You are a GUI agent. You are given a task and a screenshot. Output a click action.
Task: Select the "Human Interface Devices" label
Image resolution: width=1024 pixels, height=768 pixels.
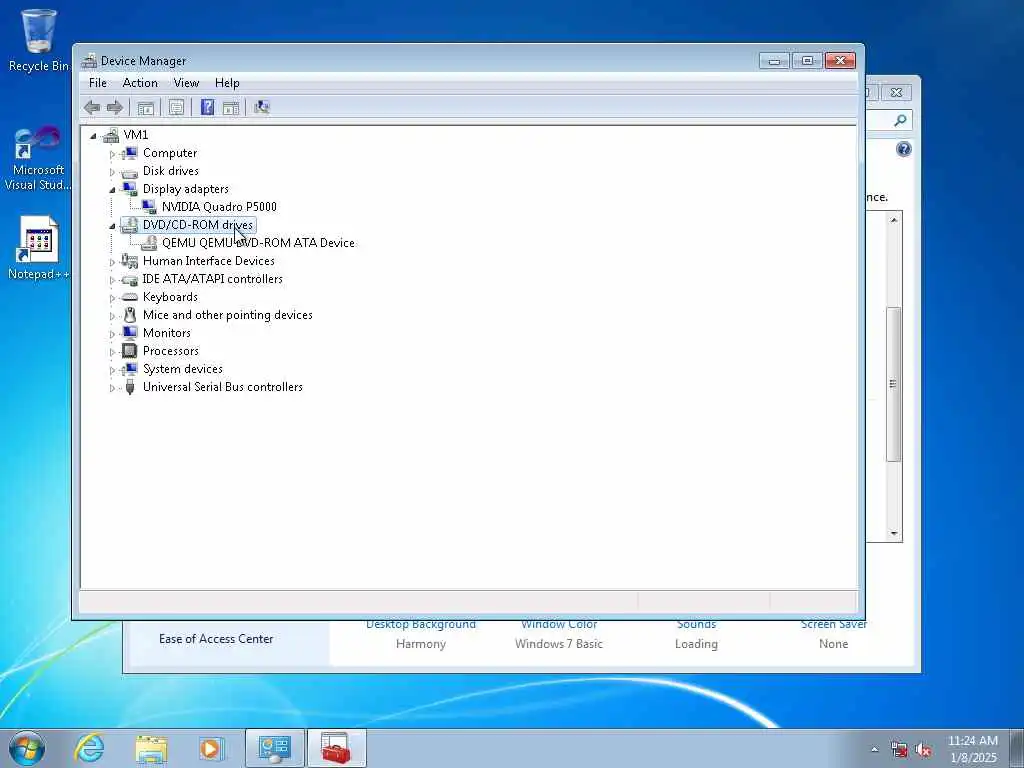(209, 261)
